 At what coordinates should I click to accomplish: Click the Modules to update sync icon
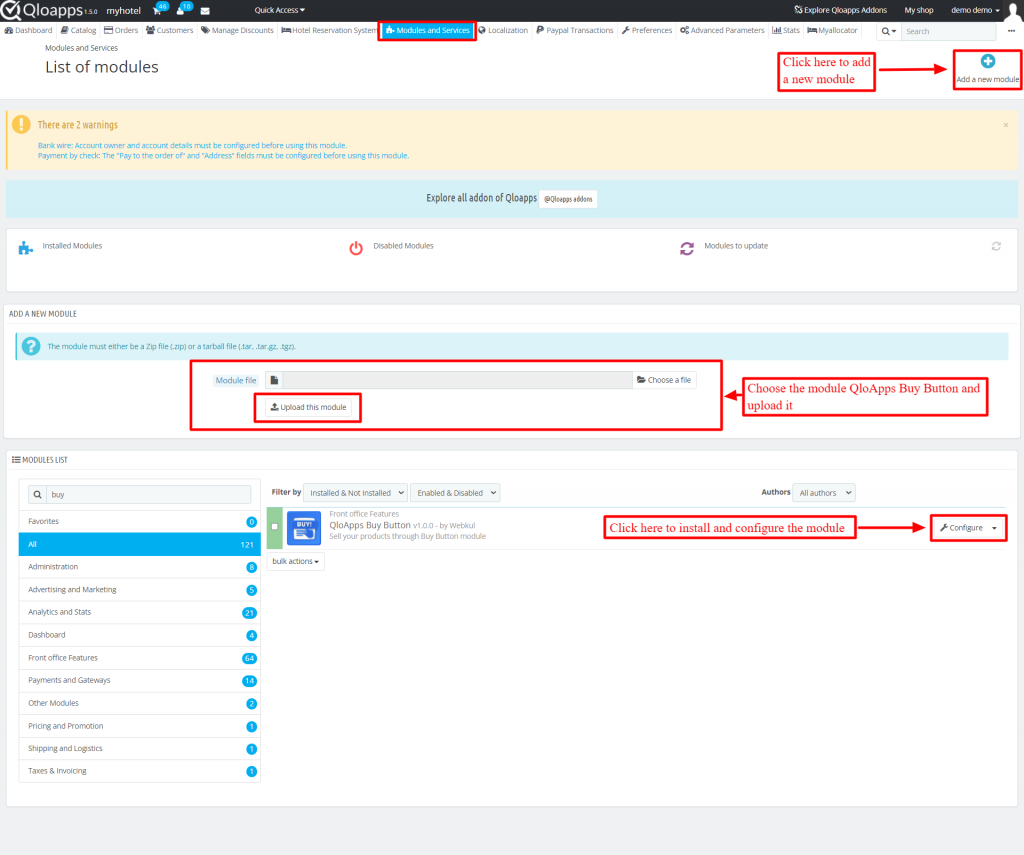(687, 248)
